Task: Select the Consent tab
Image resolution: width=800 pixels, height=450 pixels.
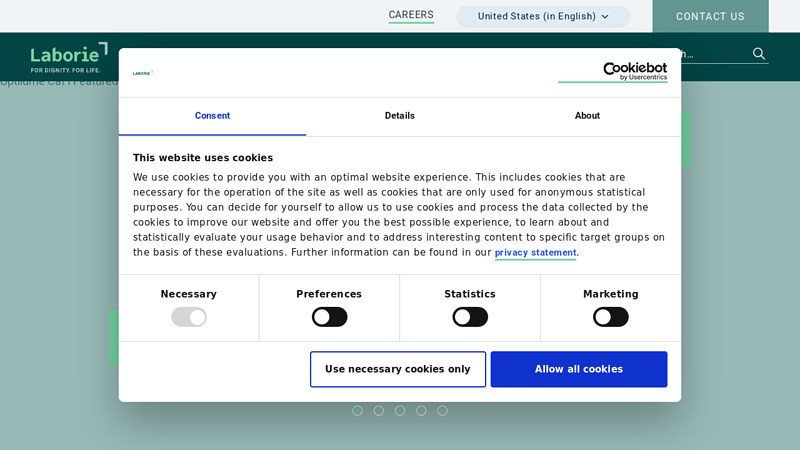Action: 212,116
